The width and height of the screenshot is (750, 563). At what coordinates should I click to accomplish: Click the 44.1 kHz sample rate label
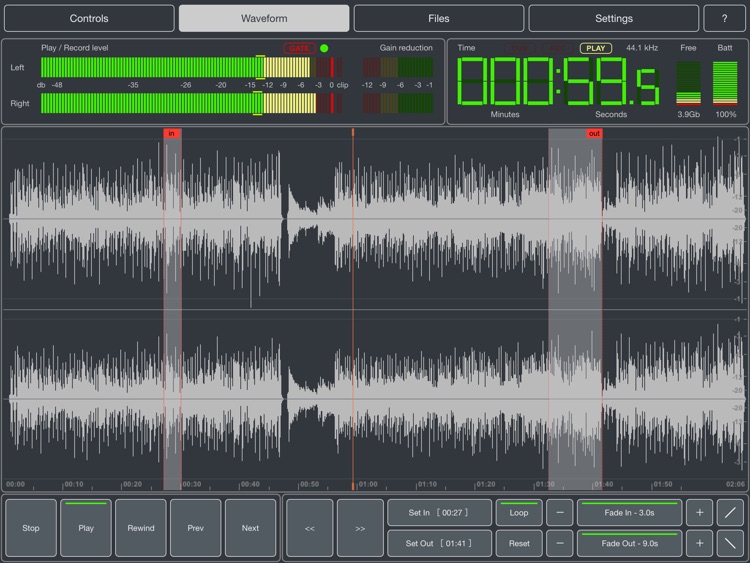click(x=642, y=48)
